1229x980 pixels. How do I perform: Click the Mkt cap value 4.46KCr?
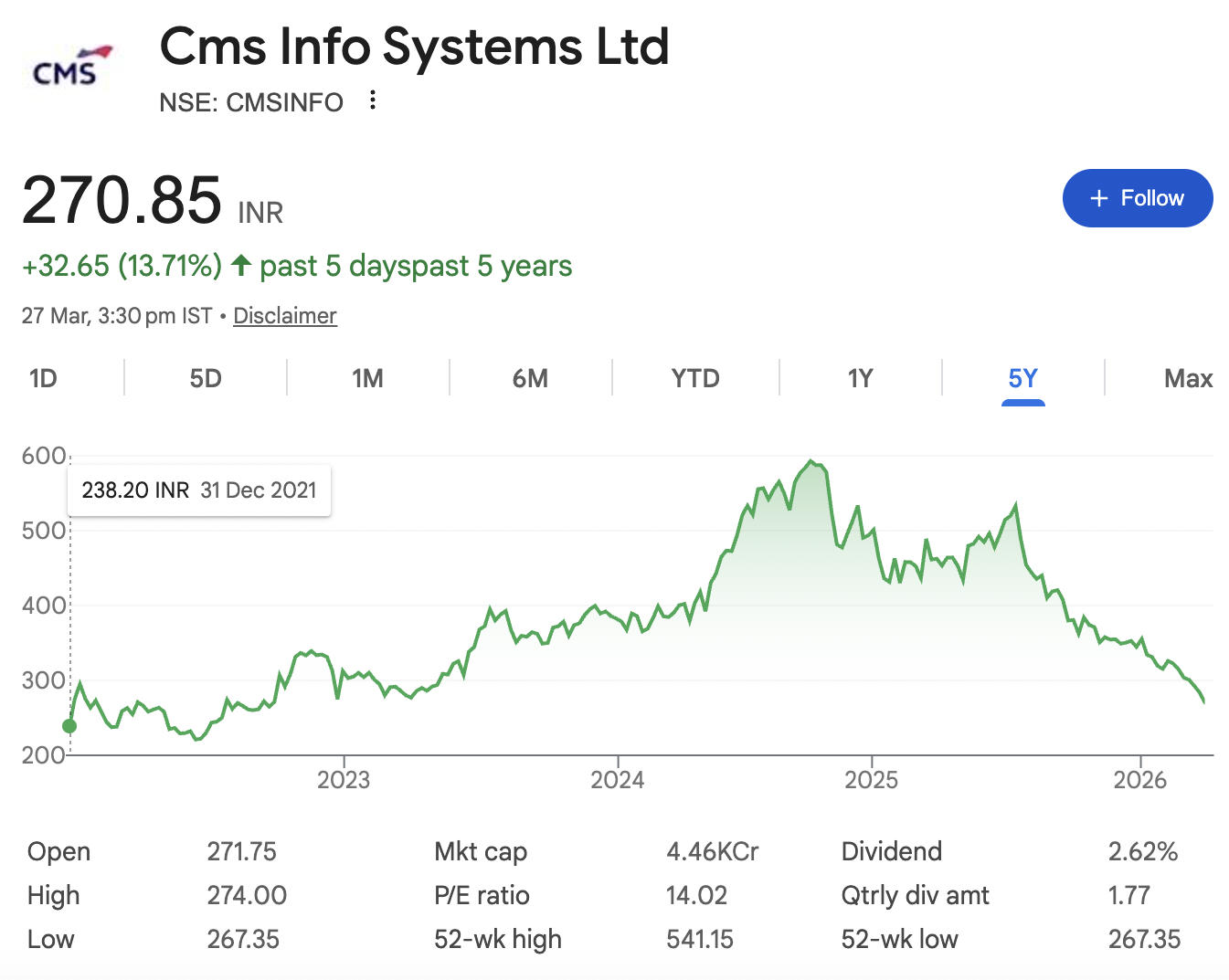click(x=712, y=851)
